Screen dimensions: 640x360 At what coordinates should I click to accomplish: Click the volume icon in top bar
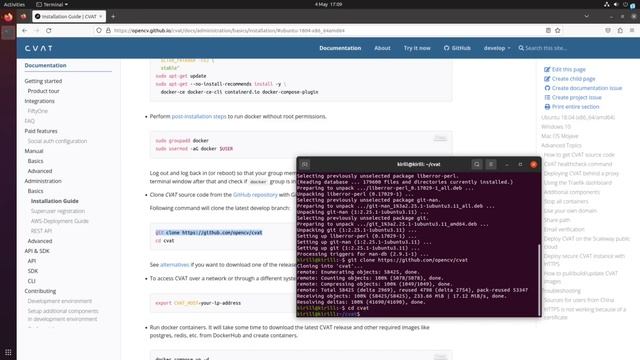[x=616, y=4]
